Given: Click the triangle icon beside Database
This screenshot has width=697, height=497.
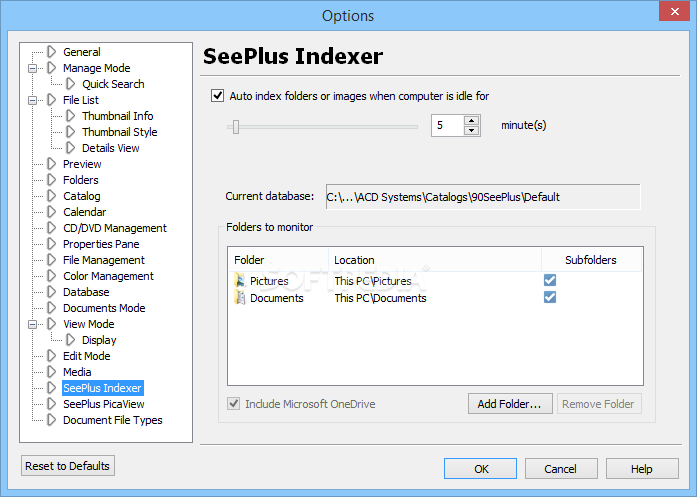Looking at the screenshot, I should [x=52, y=292].
